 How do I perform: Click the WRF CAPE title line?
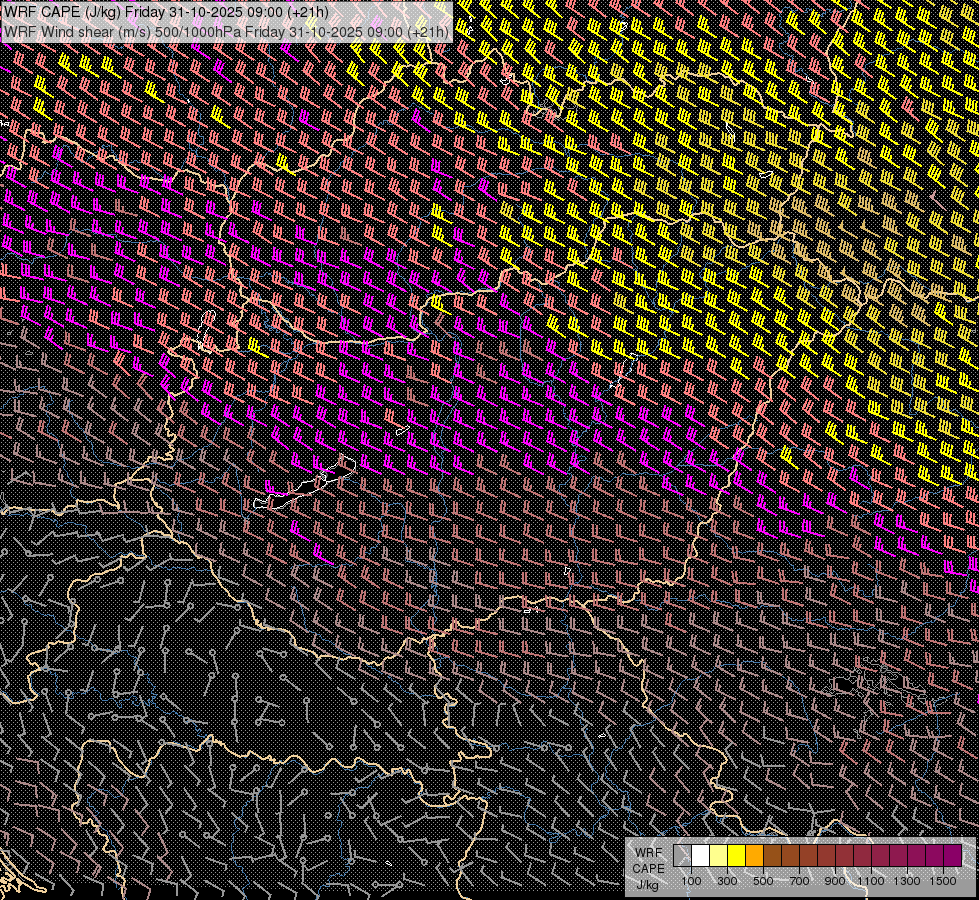click(167, 12)
